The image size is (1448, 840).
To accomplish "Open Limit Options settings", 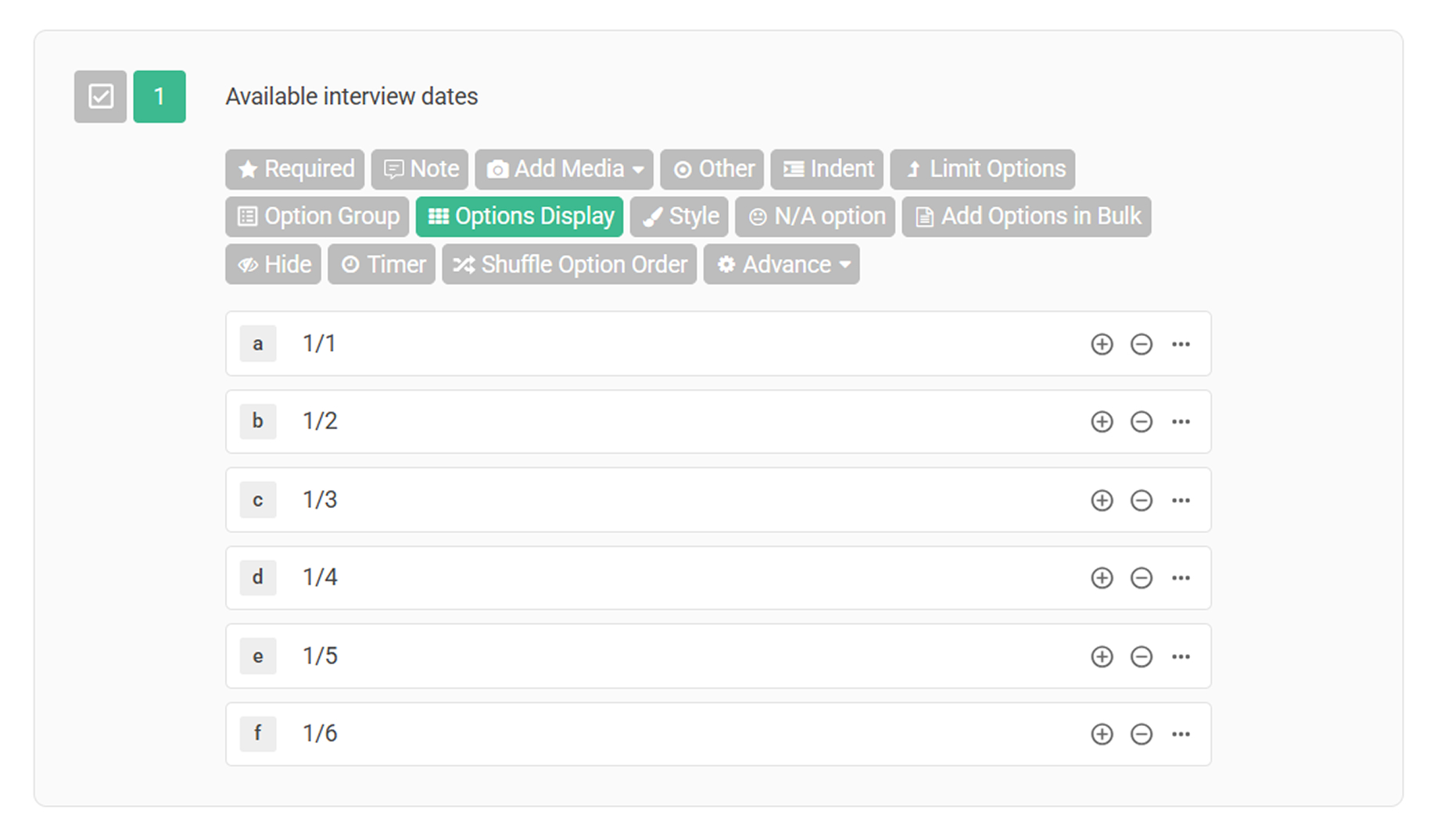I will coord(983,170).
